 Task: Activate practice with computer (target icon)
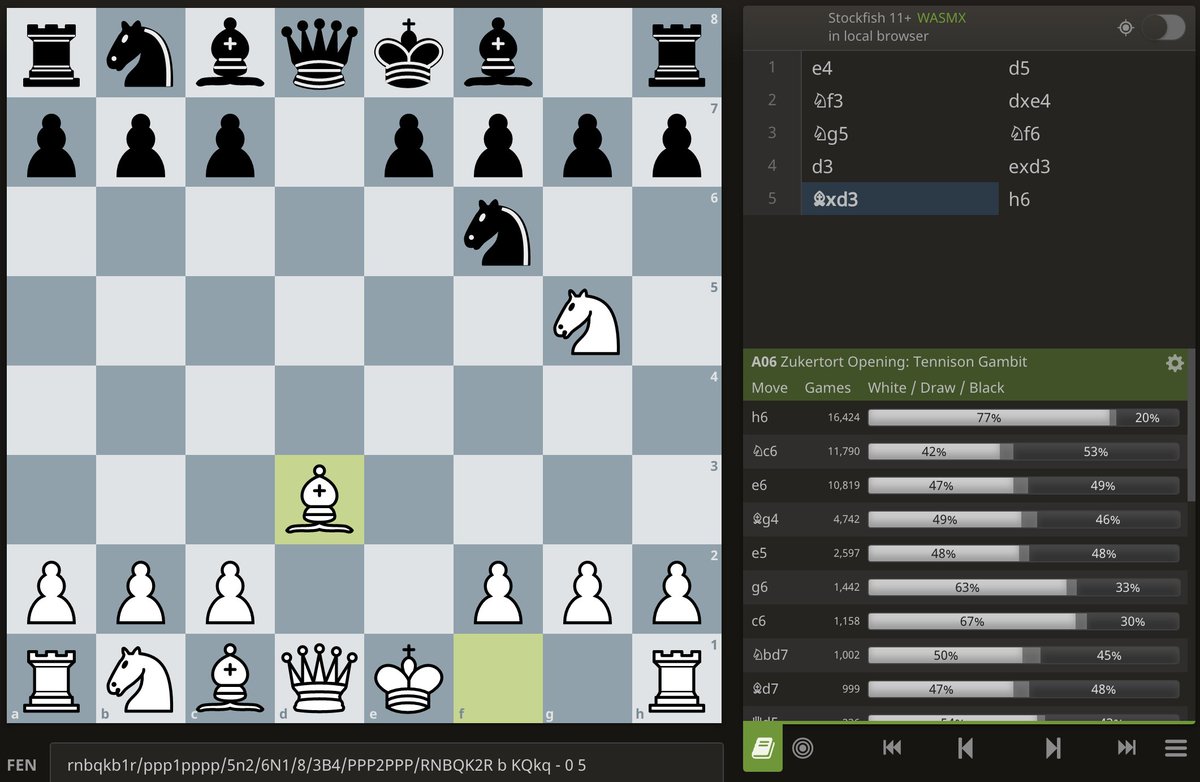tap(803, 747)
